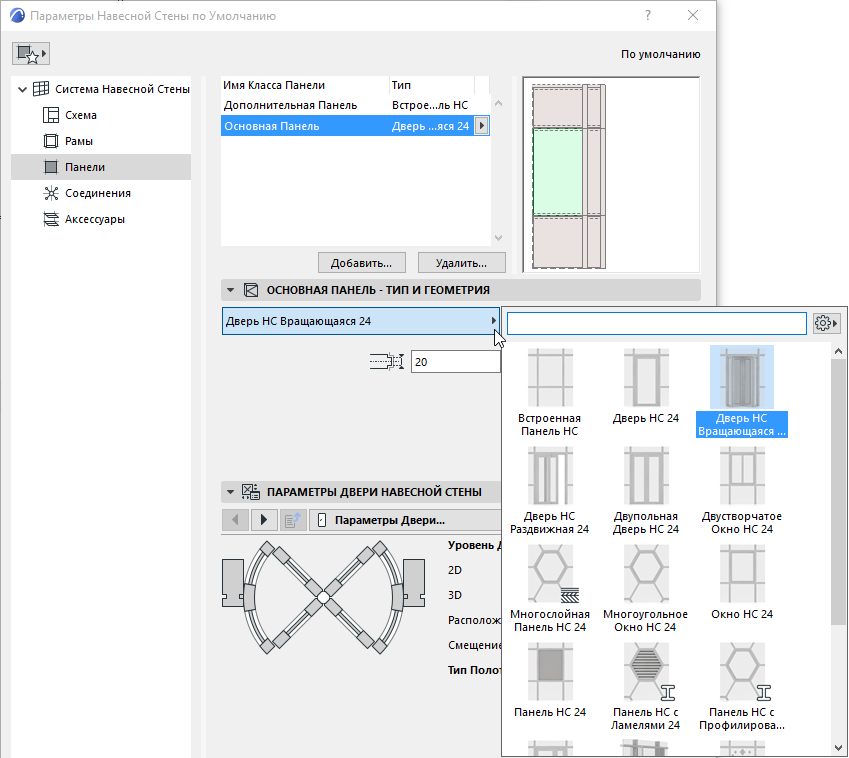Open Параметры Двери... page dropdown
Image resolution: width=849 pixels, height=758 pixels.
tap(406, 520)
